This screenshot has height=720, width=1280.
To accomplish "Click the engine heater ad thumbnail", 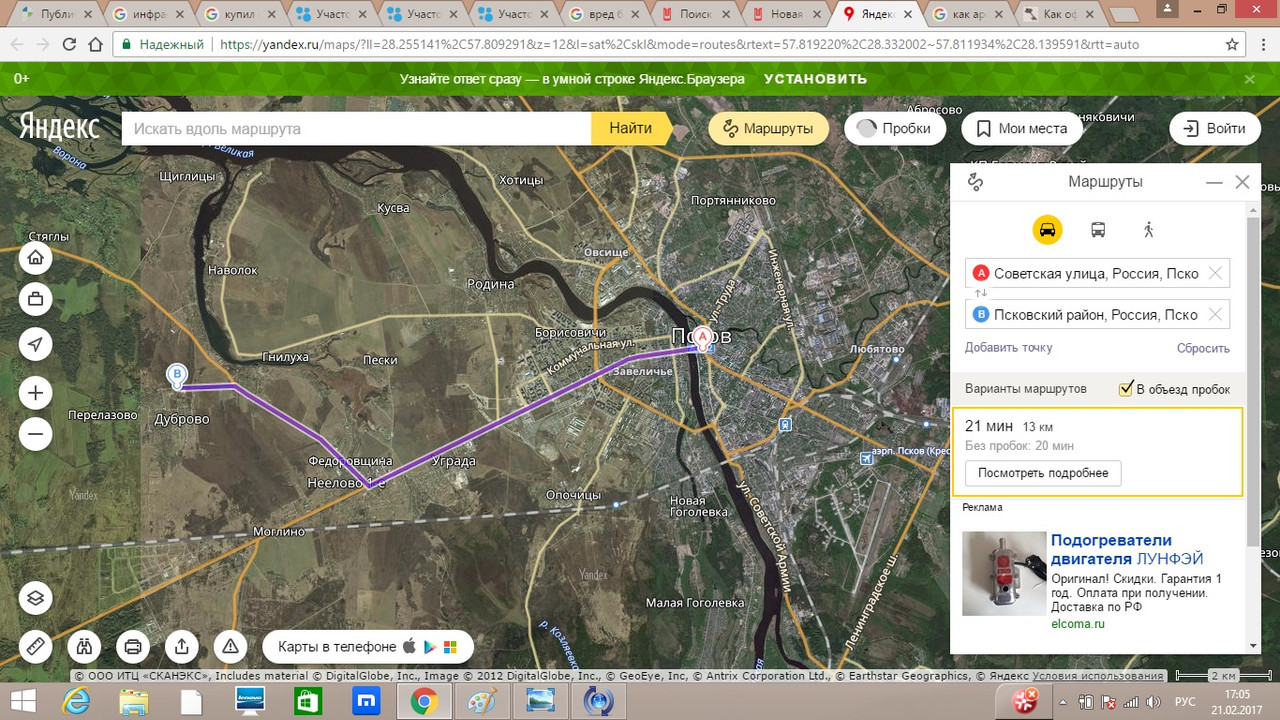I will pyautogui.click(x=1004, y=573).
